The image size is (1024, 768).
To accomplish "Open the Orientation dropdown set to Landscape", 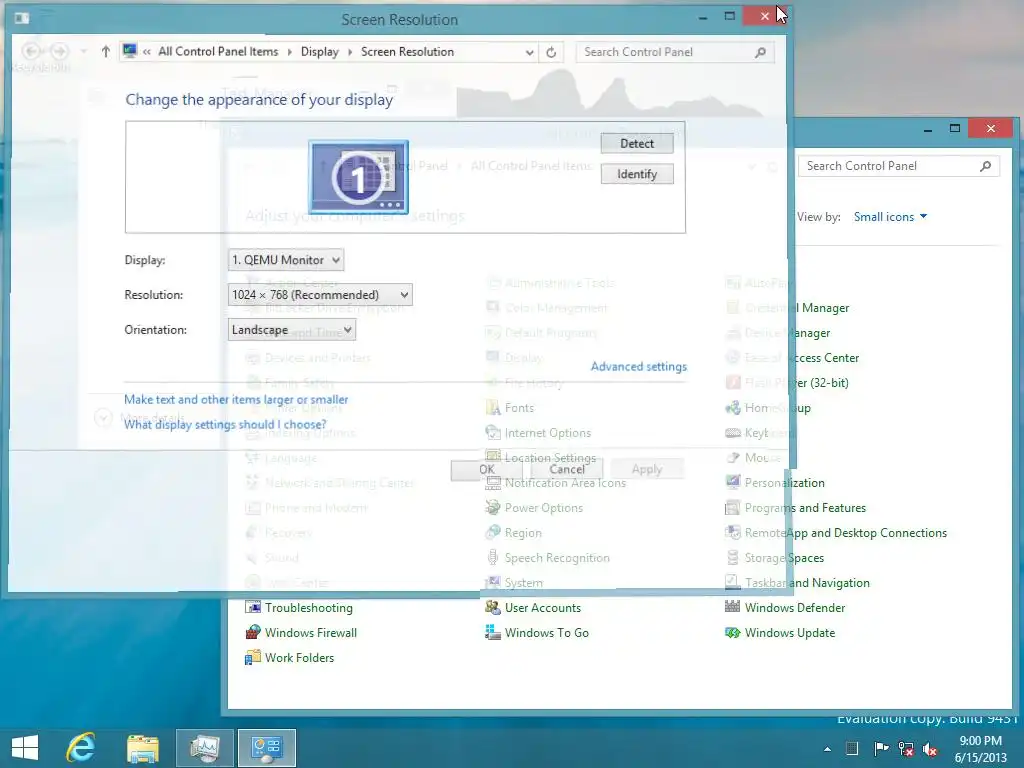I will click(292, 330).
